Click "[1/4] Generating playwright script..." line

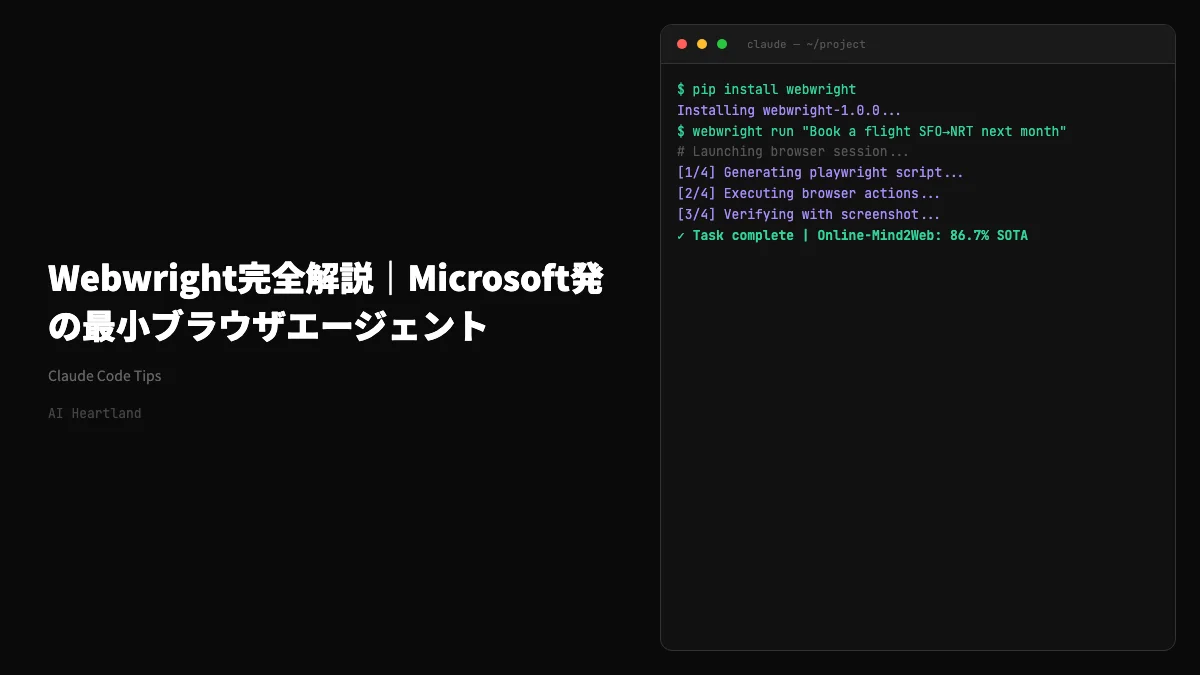coord(820,173)
